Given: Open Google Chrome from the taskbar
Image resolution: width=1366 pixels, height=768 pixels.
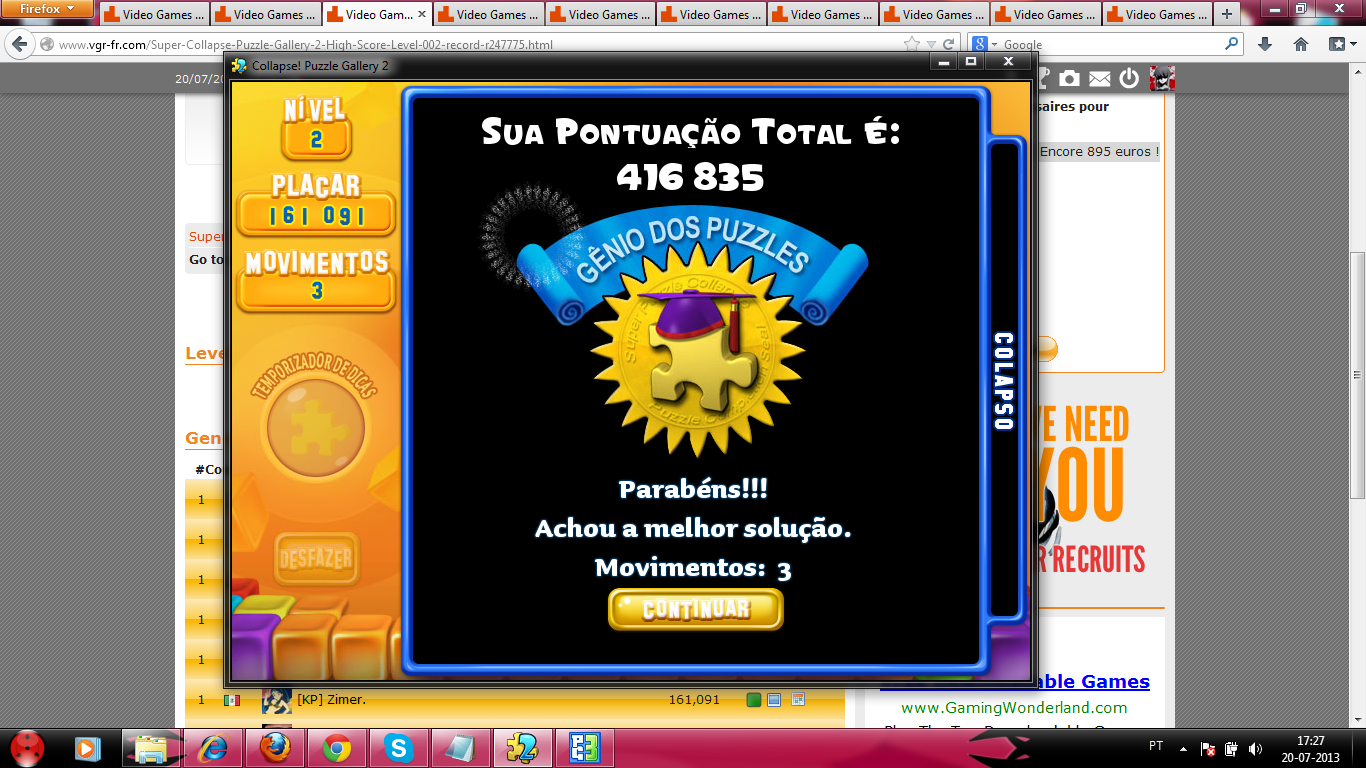Looking at the screenshot, I should [336, 748].
